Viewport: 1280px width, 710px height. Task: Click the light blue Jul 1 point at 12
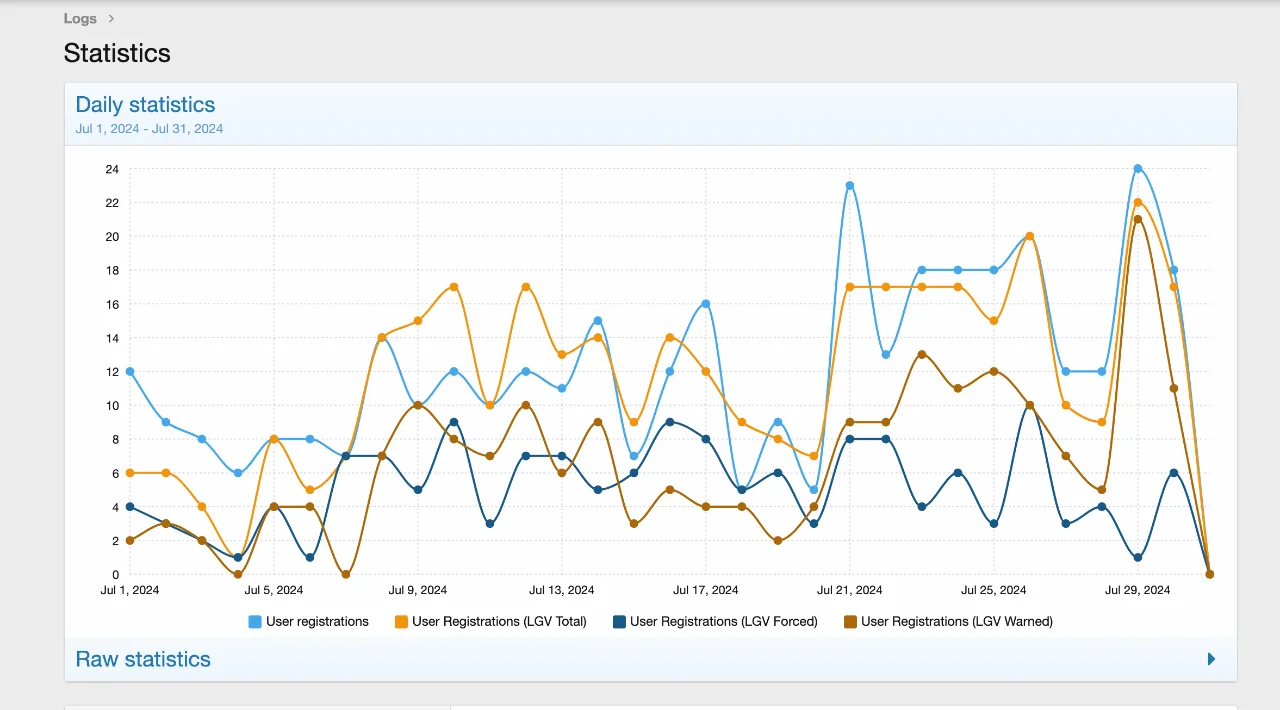point(130,371)
